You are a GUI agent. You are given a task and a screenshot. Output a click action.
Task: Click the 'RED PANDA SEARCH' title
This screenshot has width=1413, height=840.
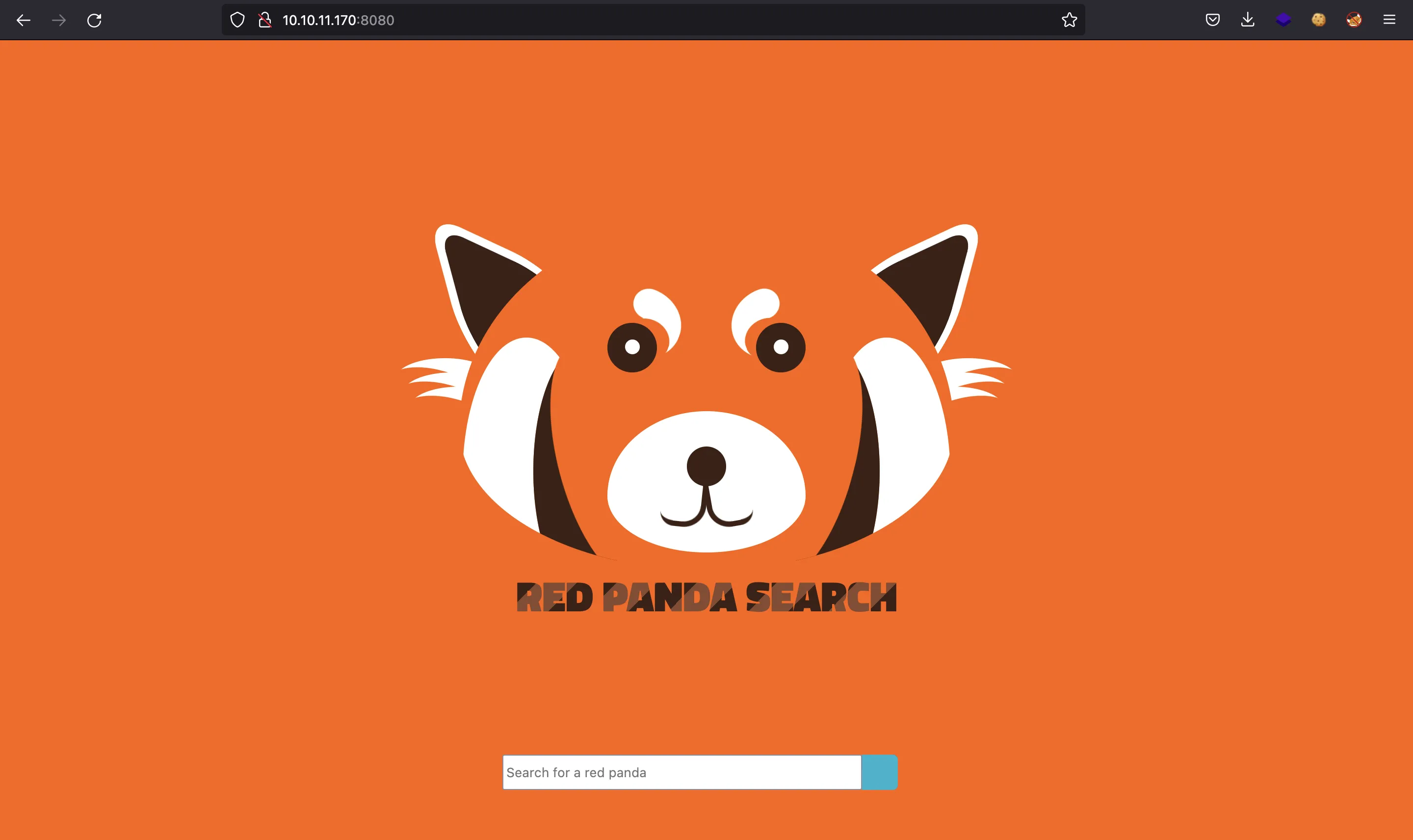[706, 597]
